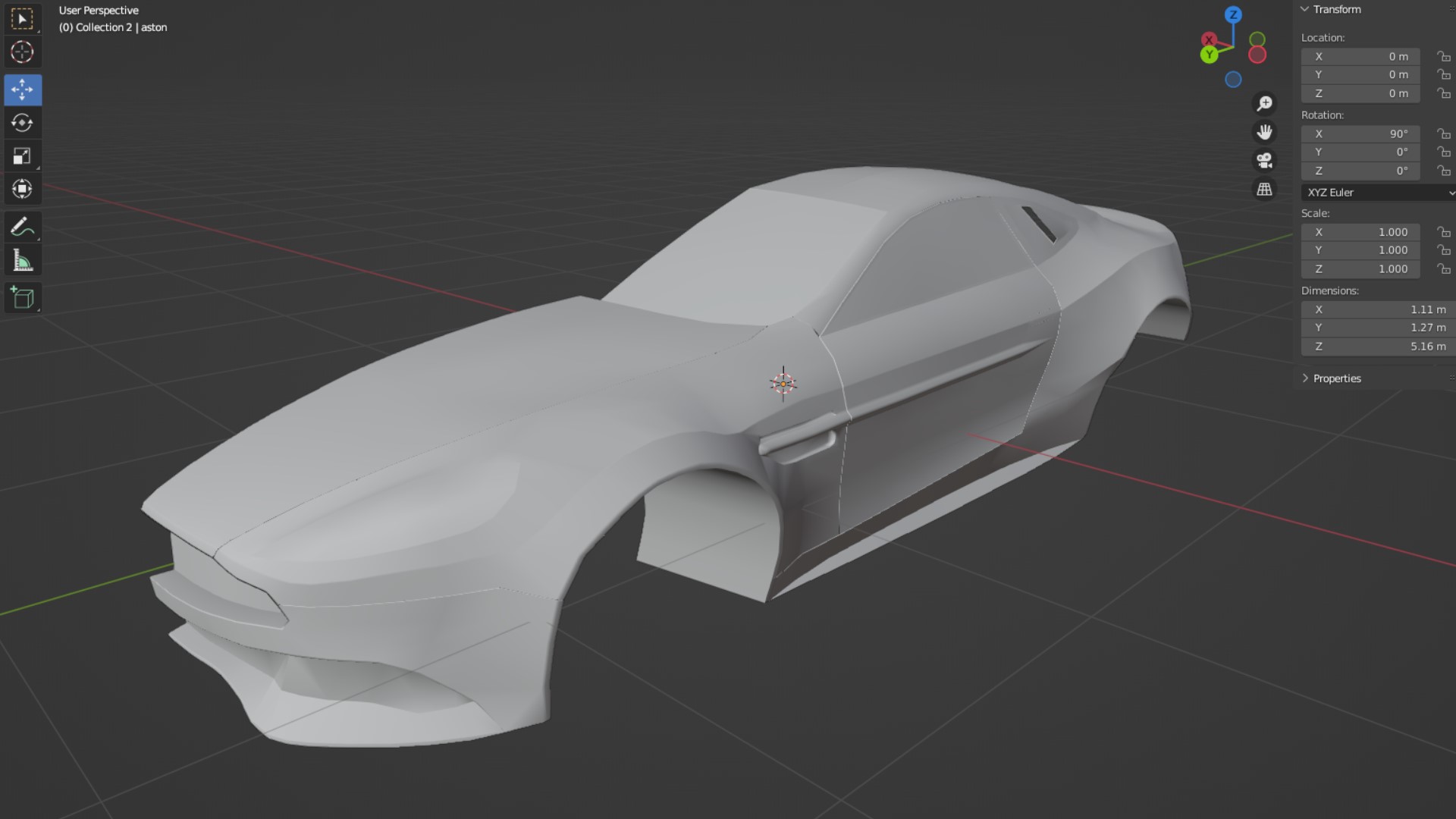Lock the Scale Y value
1456x819 pixels.
(1443, 250)
